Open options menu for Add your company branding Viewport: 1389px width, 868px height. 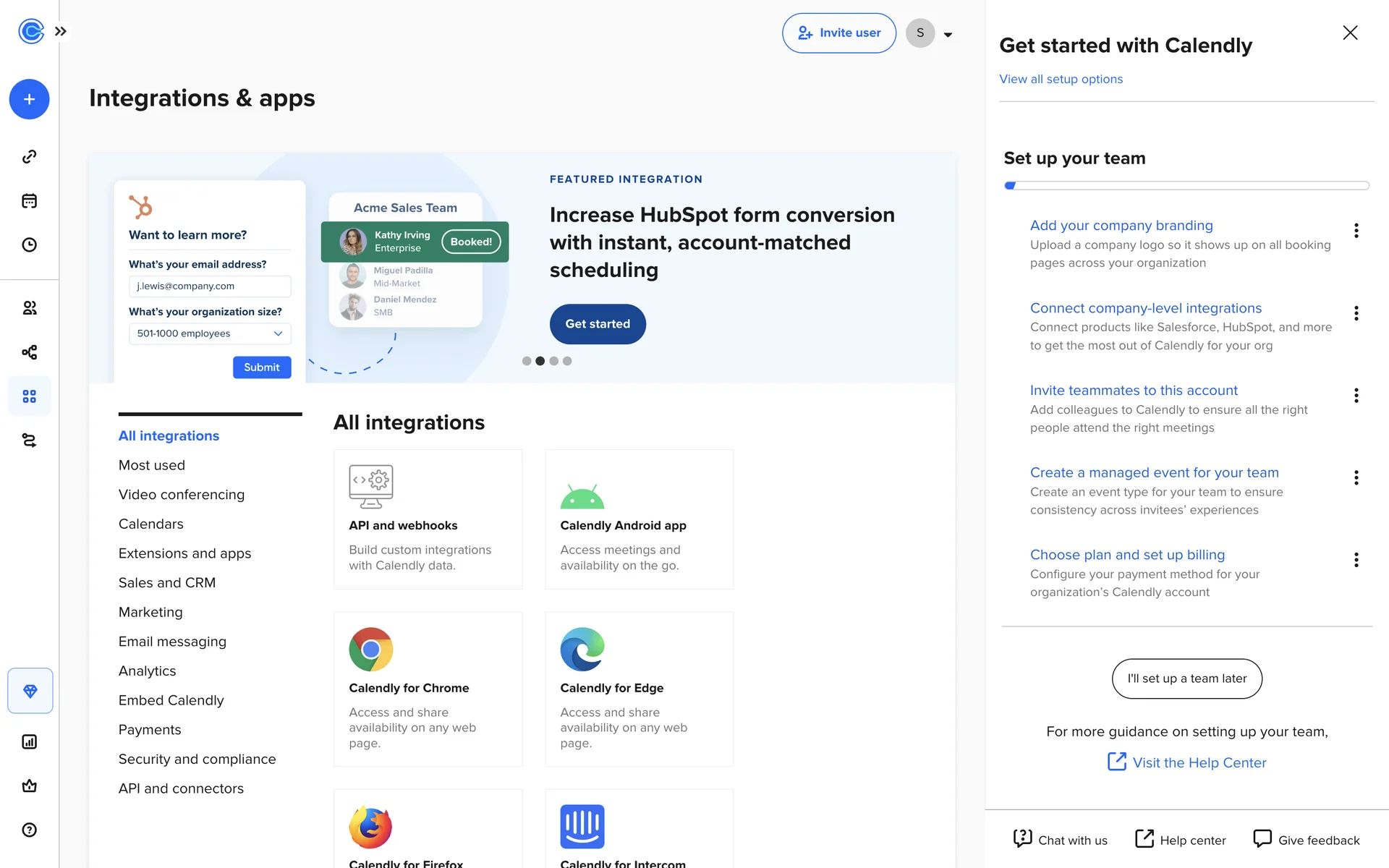[x=1356, y=231]
